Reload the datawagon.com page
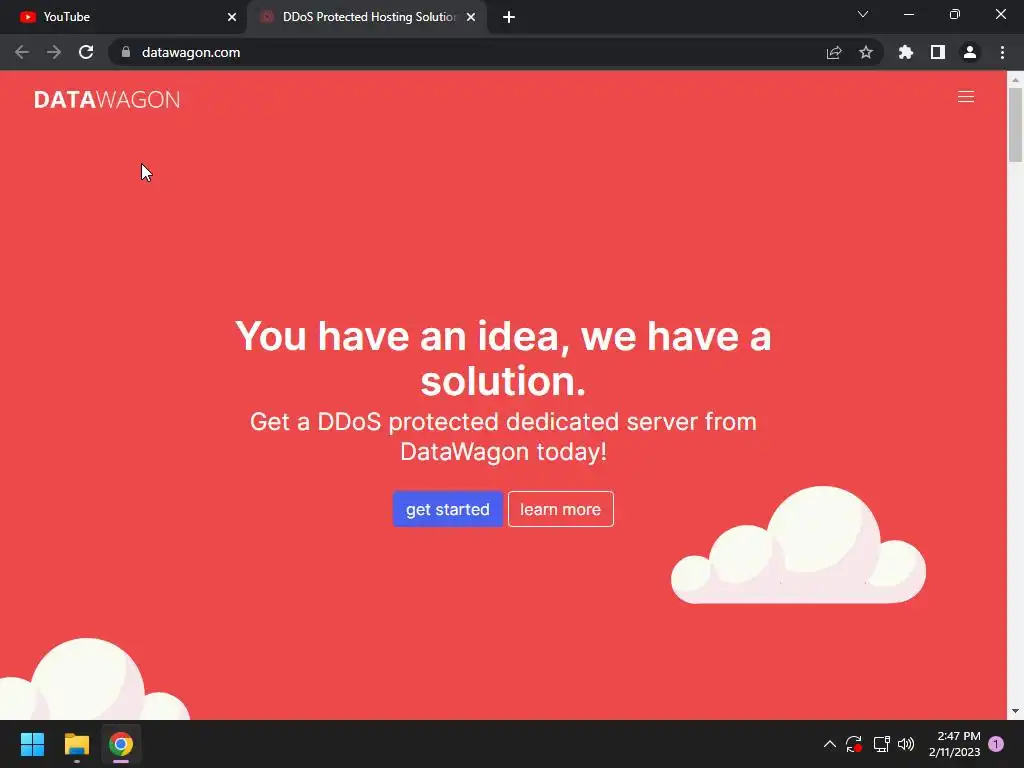This screenshot has width=1024, height=768. (86, 52)
